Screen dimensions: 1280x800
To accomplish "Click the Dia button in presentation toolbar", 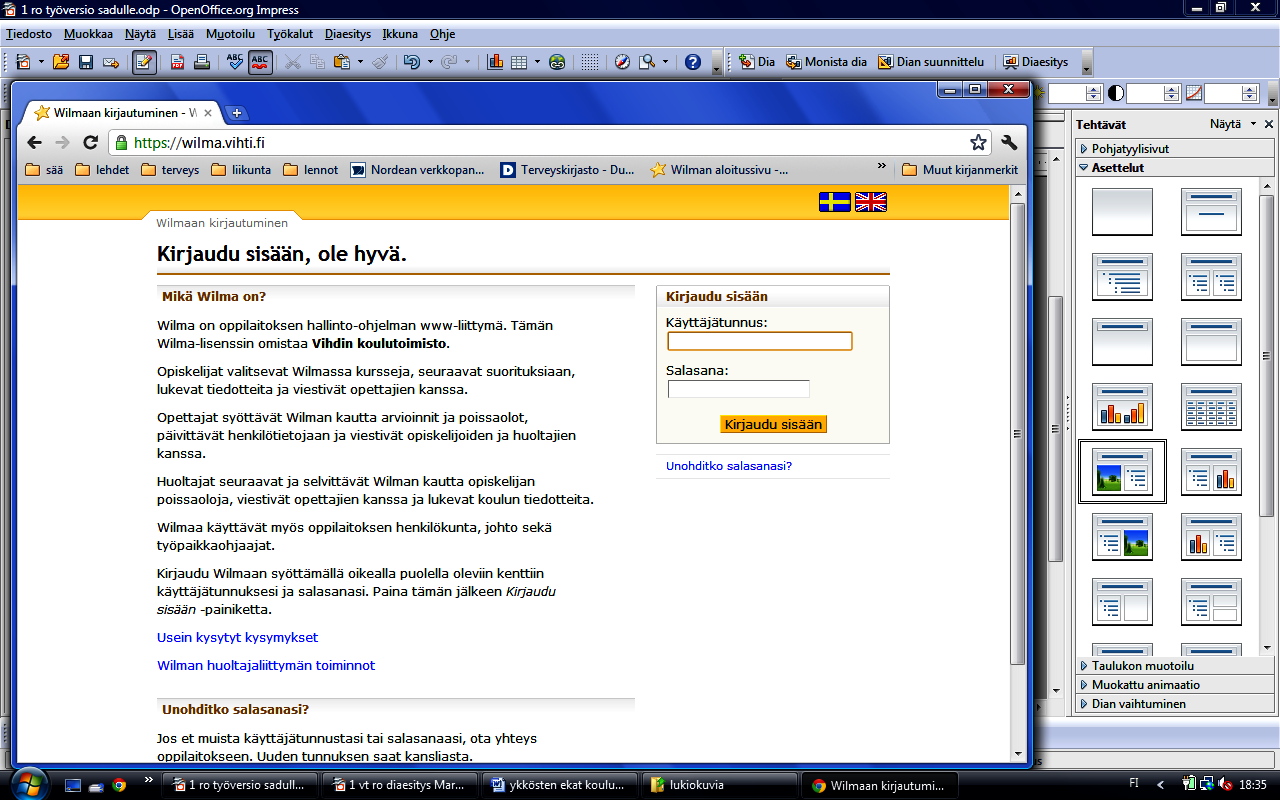I will (757, 62).
